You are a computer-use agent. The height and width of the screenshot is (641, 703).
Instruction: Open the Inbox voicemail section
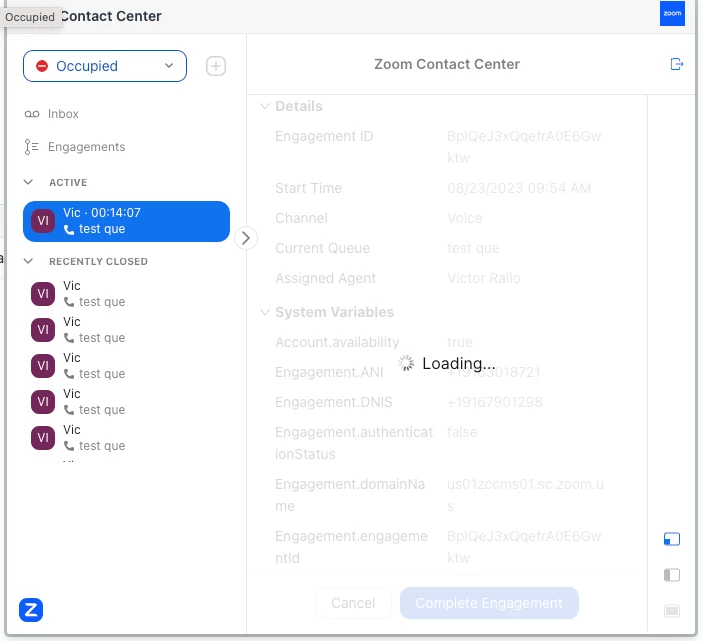[51, 114]
